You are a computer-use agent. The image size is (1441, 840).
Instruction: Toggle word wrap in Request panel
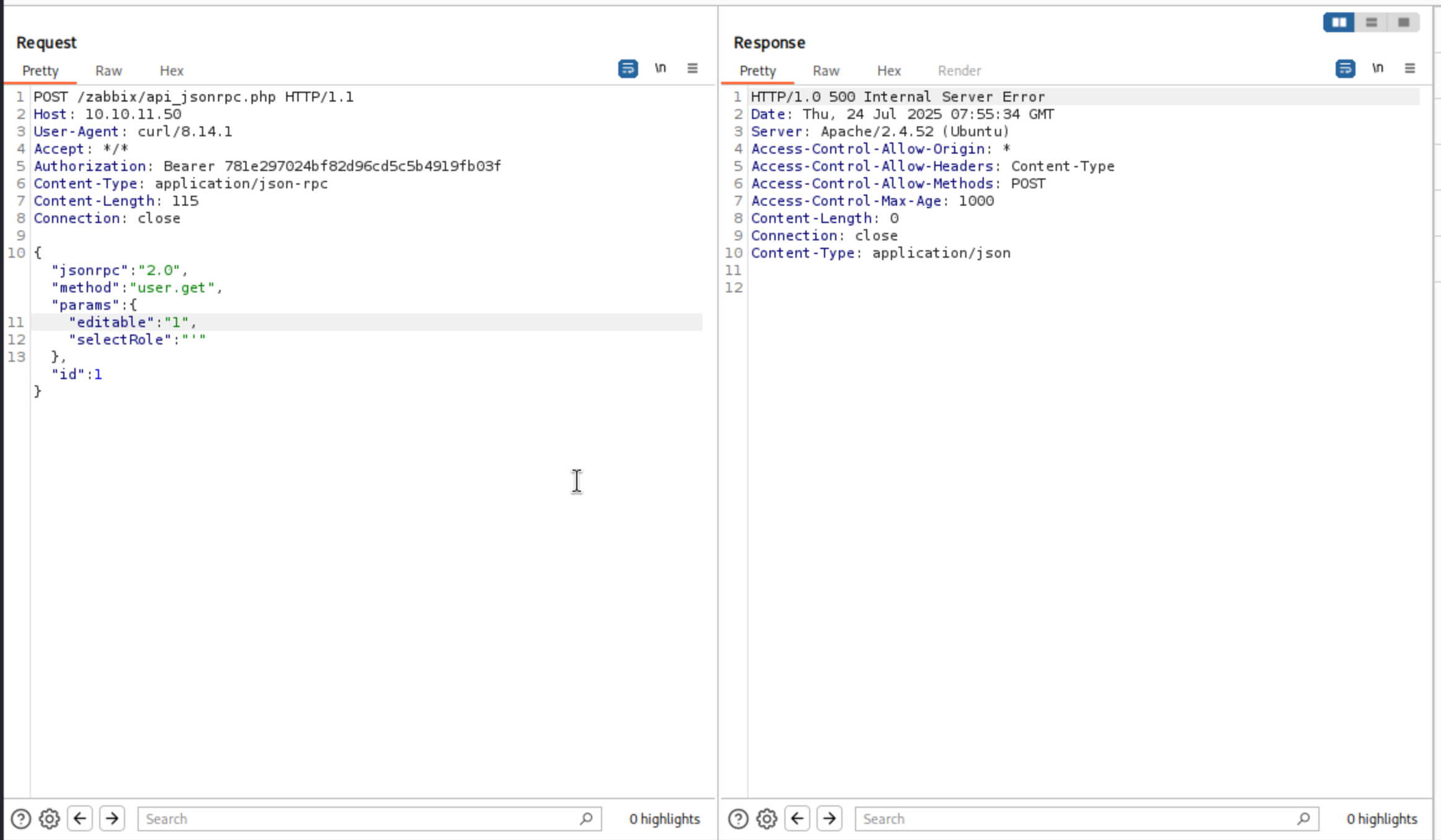click(628, 69)
